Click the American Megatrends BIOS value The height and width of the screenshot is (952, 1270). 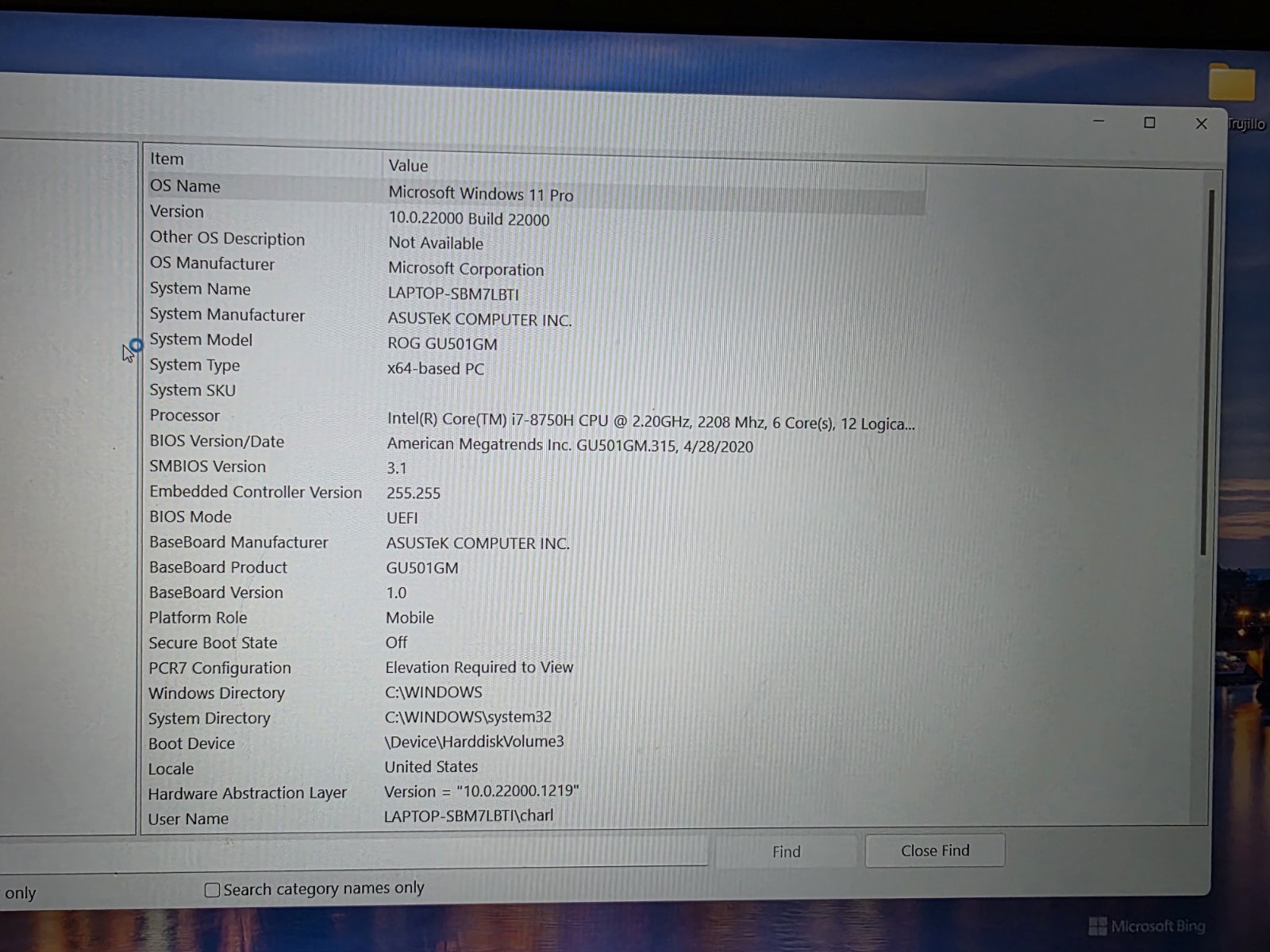[570, 445]
